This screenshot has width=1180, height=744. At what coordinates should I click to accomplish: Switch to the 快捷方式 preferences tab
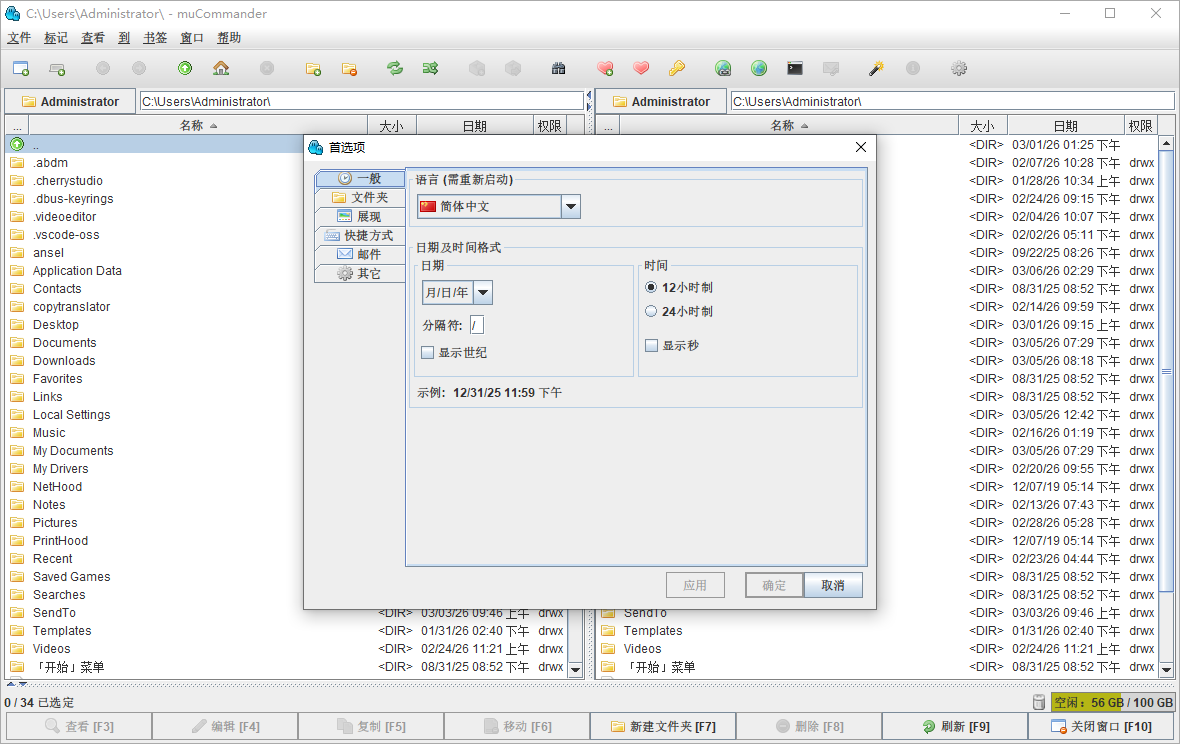pos(360,235)
